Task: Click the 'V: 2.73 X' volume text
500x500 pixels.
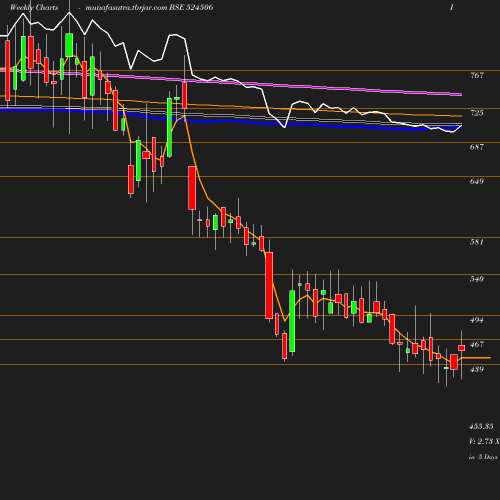Action: [484, 441]
